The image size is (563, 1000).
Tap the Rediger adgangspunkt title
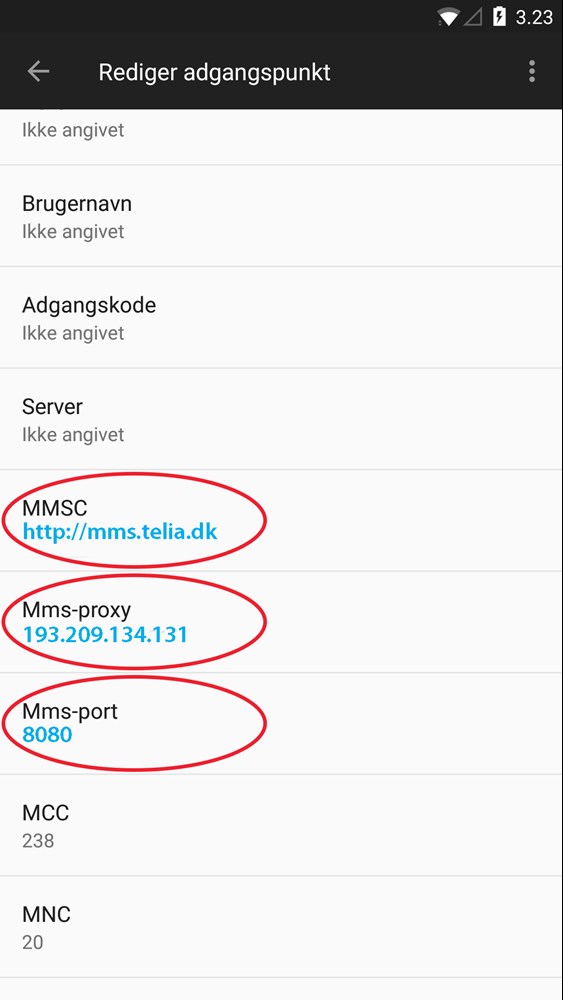click(x=214, y=72)
